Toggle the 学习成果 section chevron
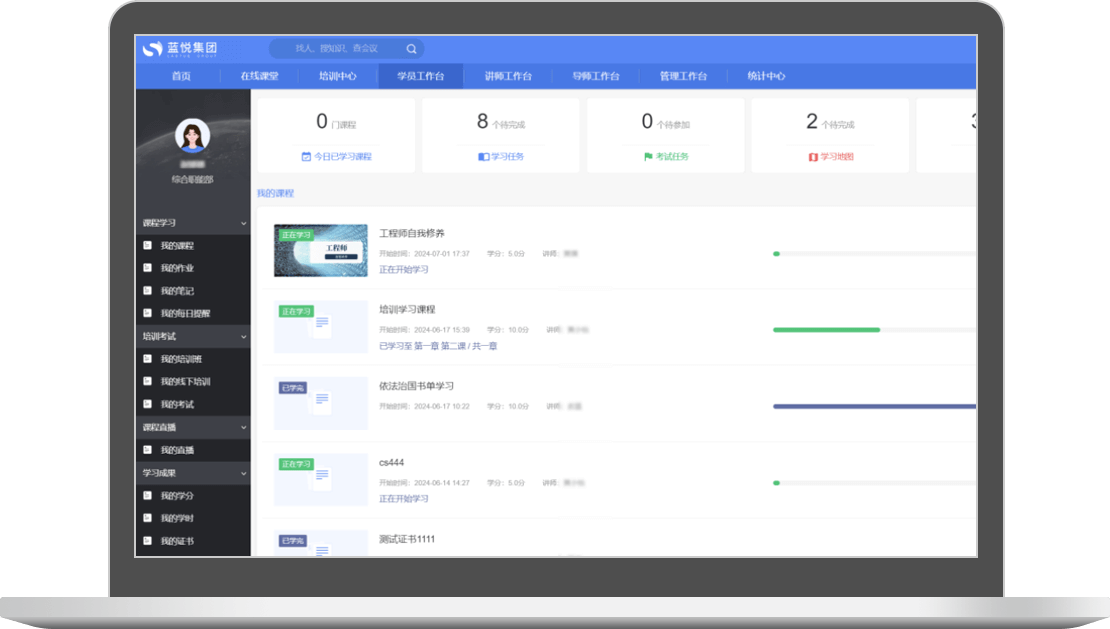This screenshot has height=629, width=1110. [244, 473]
